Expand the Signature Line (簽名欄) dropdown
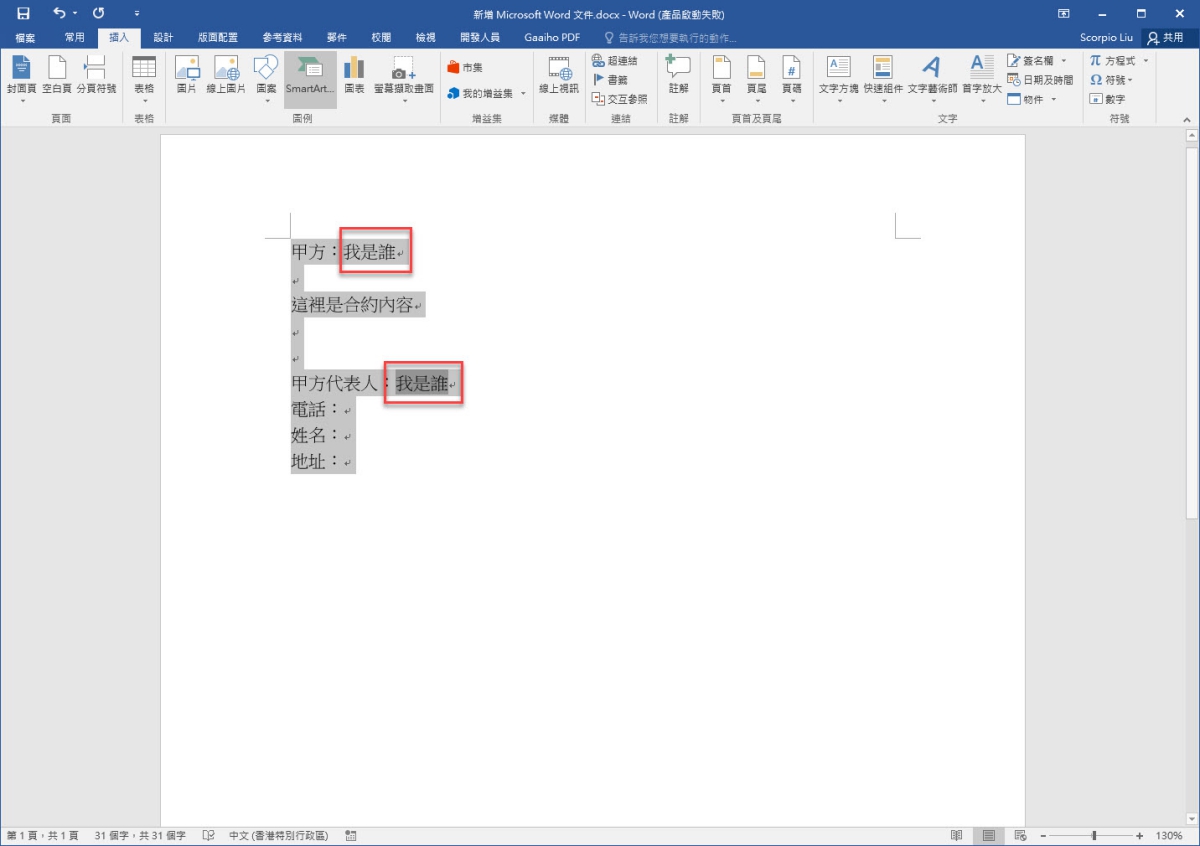Image resolution: width=1200 pixels, height=846 pixels. click(x=1064, y=61)
